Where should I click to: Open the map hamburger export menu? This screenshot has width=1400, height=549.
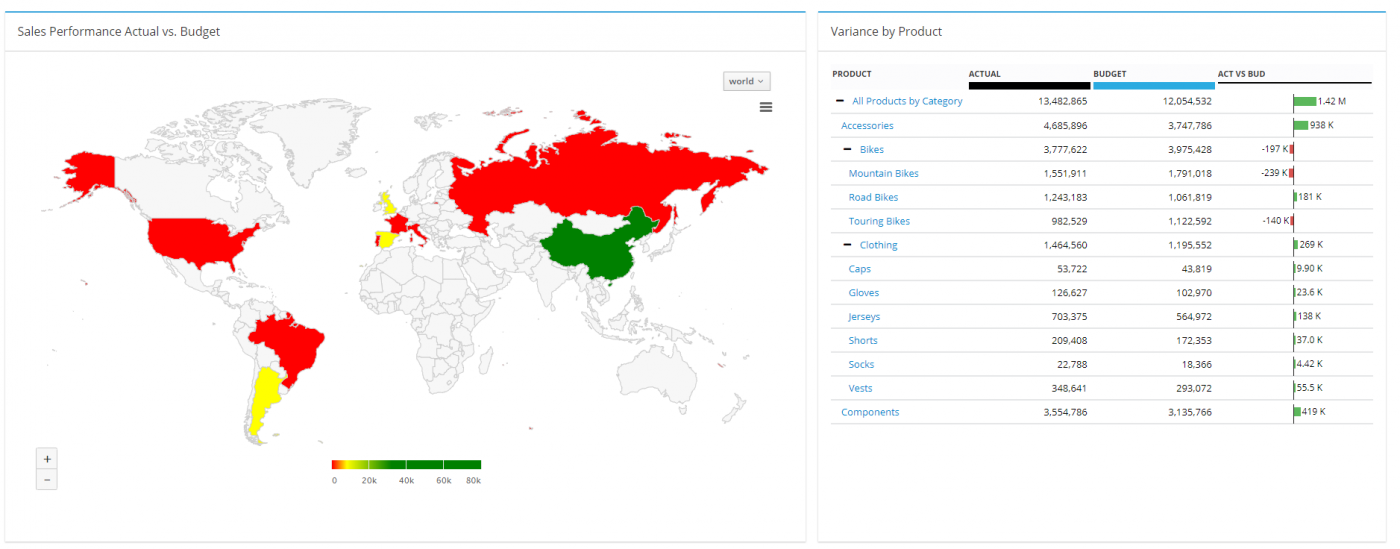tap(766, 107)
